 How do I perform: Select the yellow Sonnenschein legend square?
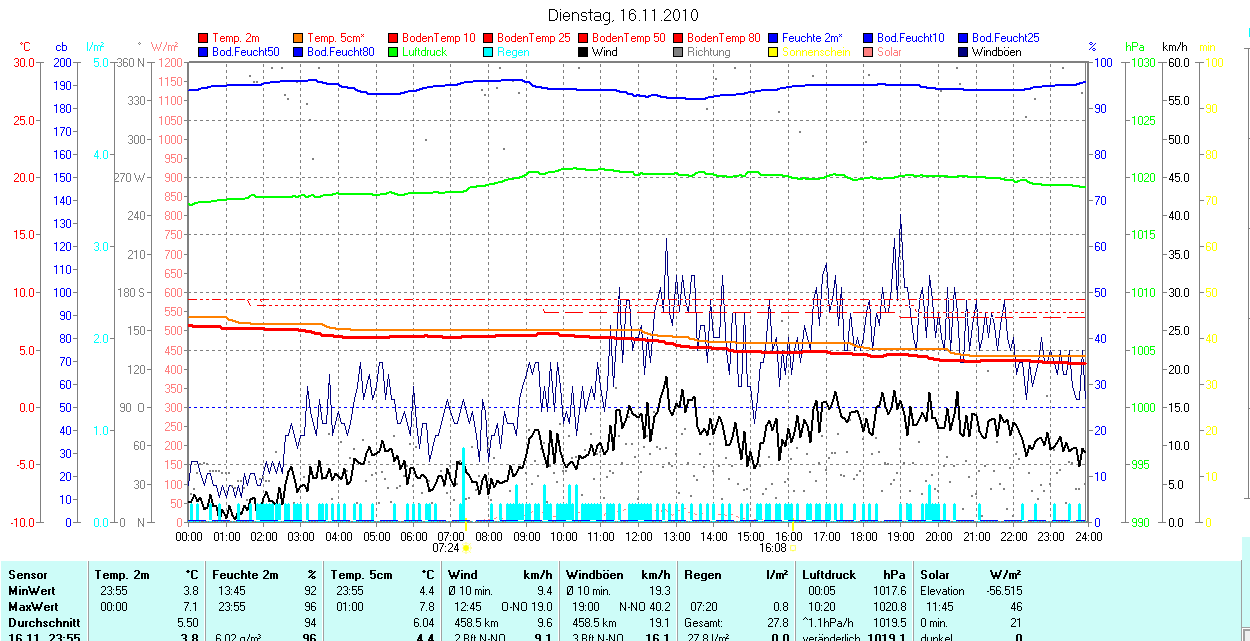774,52
